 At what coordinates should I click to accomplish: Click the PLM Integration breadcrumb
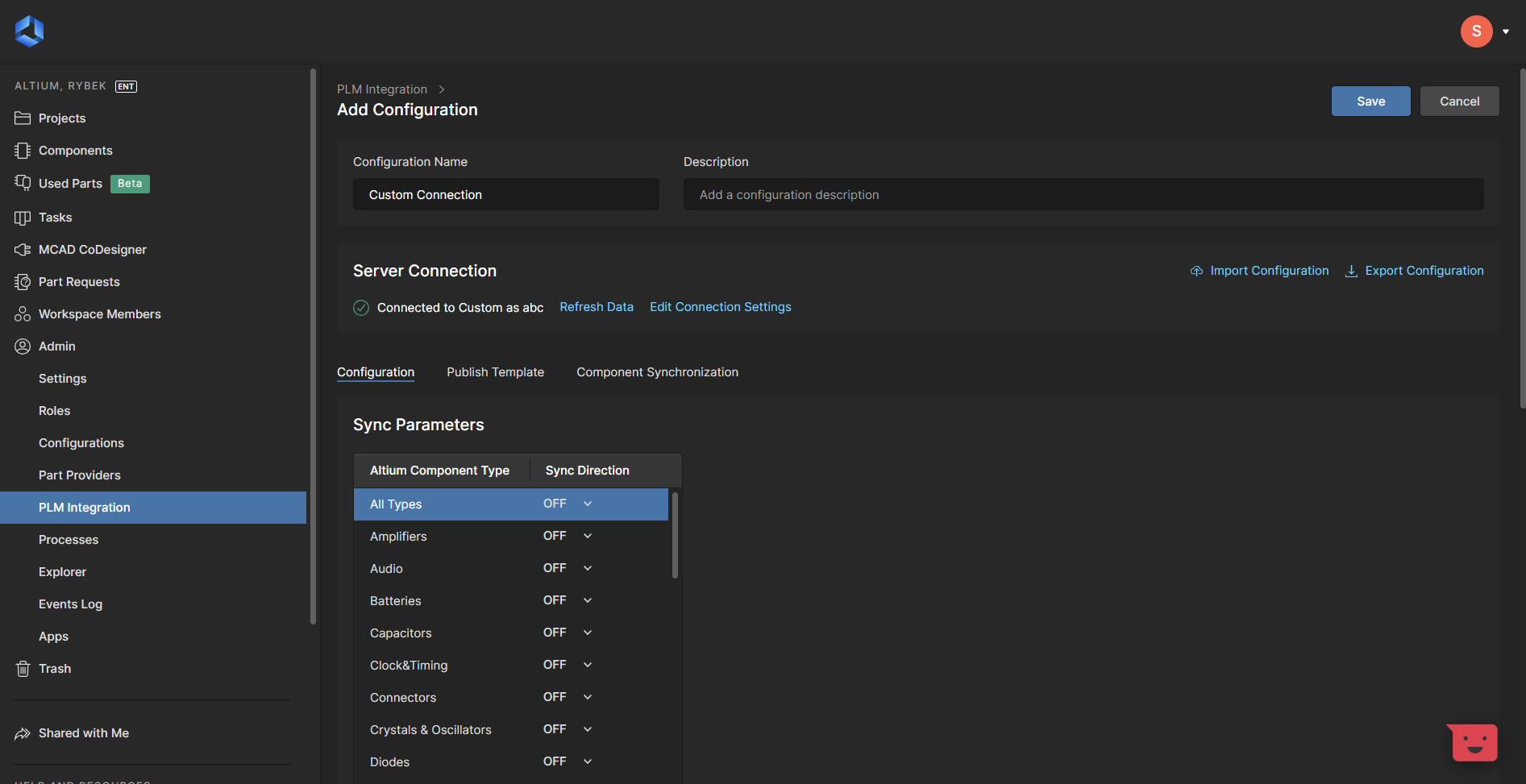click(x=382, y=89)
